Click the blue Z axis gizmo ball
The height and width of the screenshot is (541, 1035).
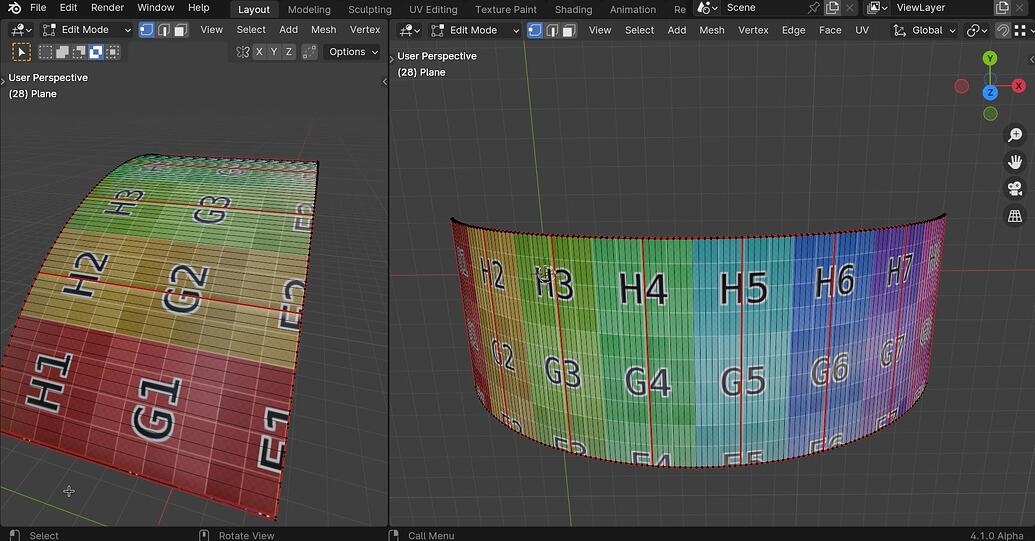[x=990, y=93]
